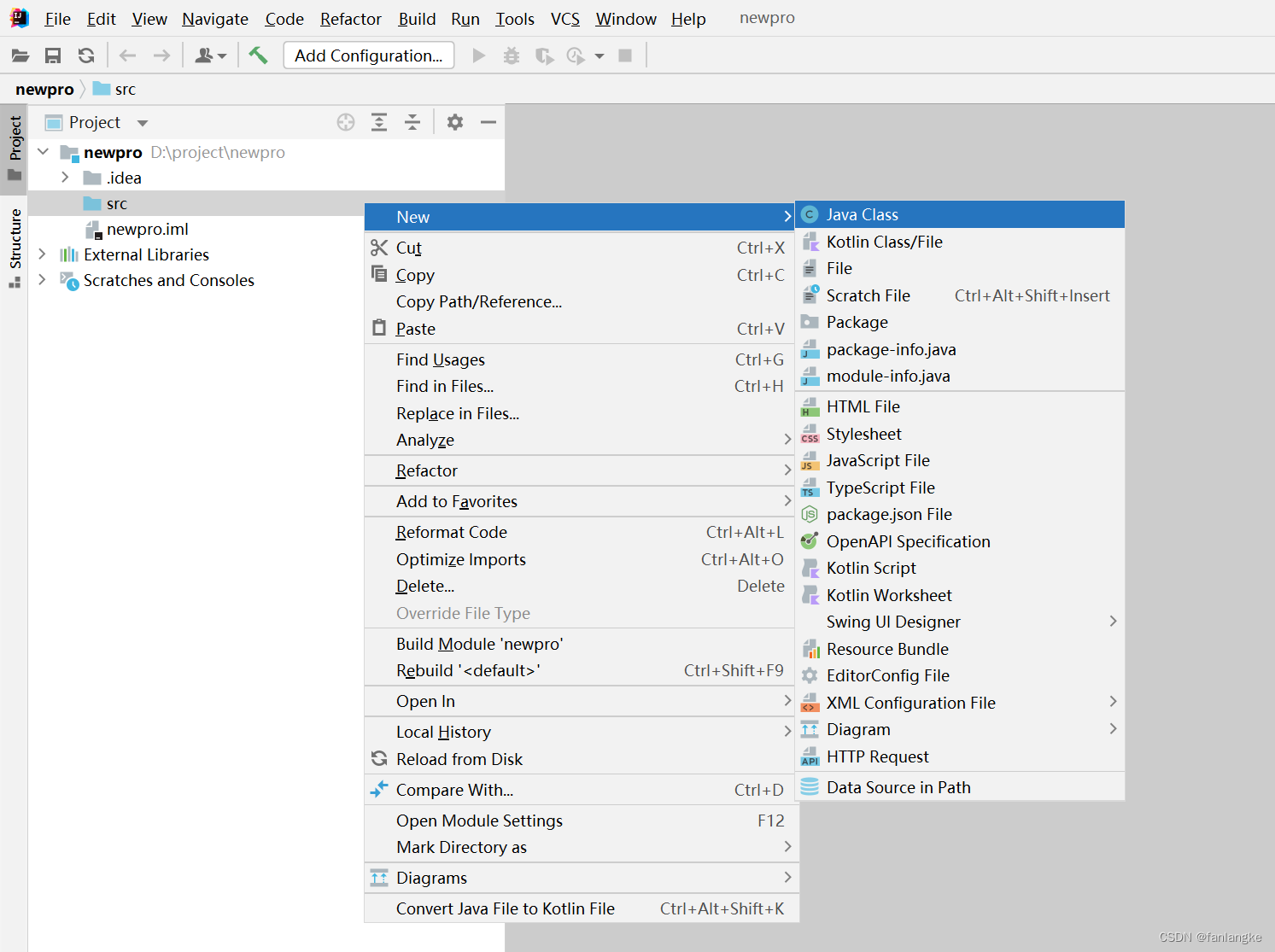Click the Back navigation arrow

coord(128,55)
